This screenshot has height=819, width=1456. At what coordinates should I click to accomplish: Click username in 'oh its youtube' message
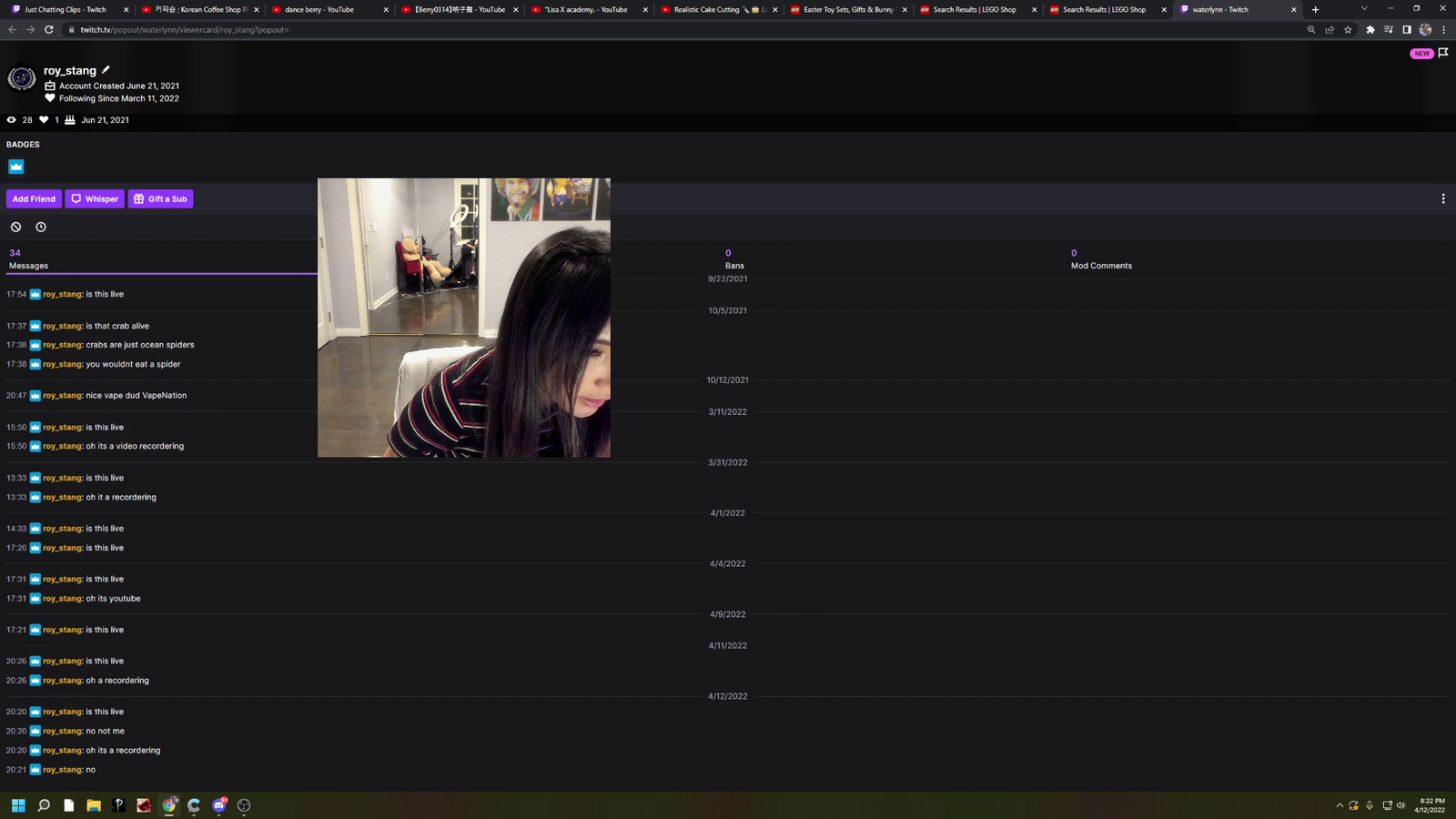pos(63,599)
